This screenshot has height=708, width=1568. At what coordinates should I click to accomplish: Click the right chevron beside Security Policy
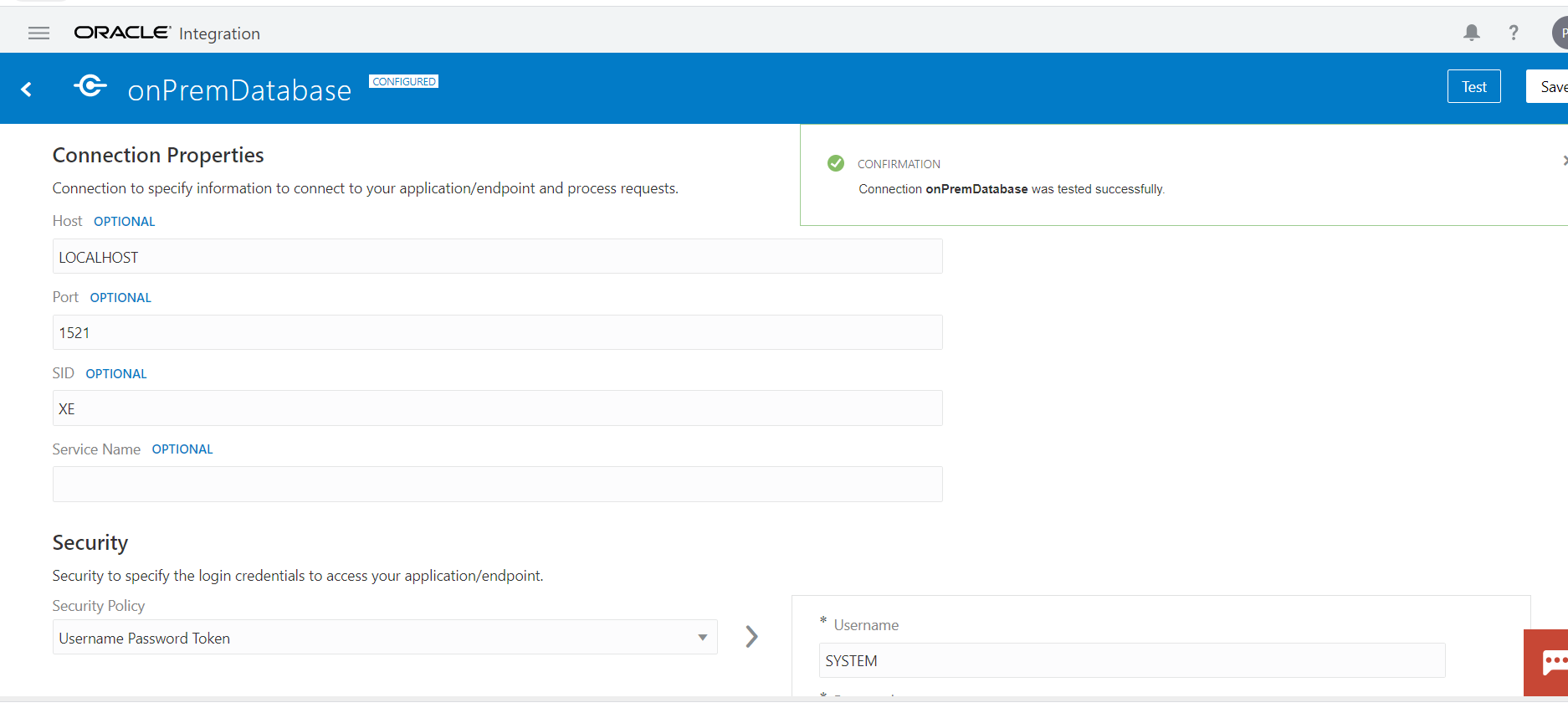click(751, 637)
